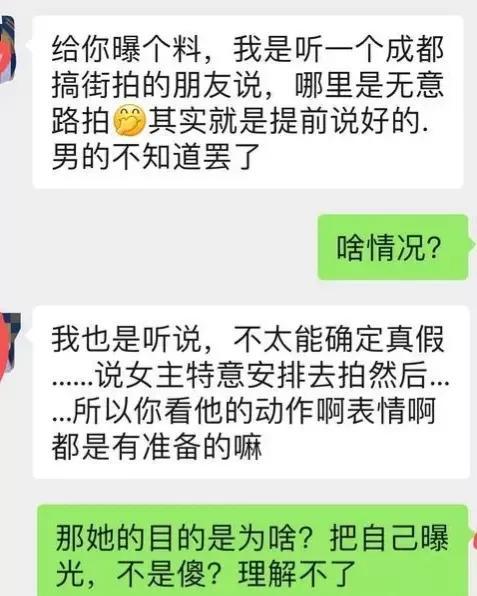Click the text 说女主特意安排去拍然后

260,375
